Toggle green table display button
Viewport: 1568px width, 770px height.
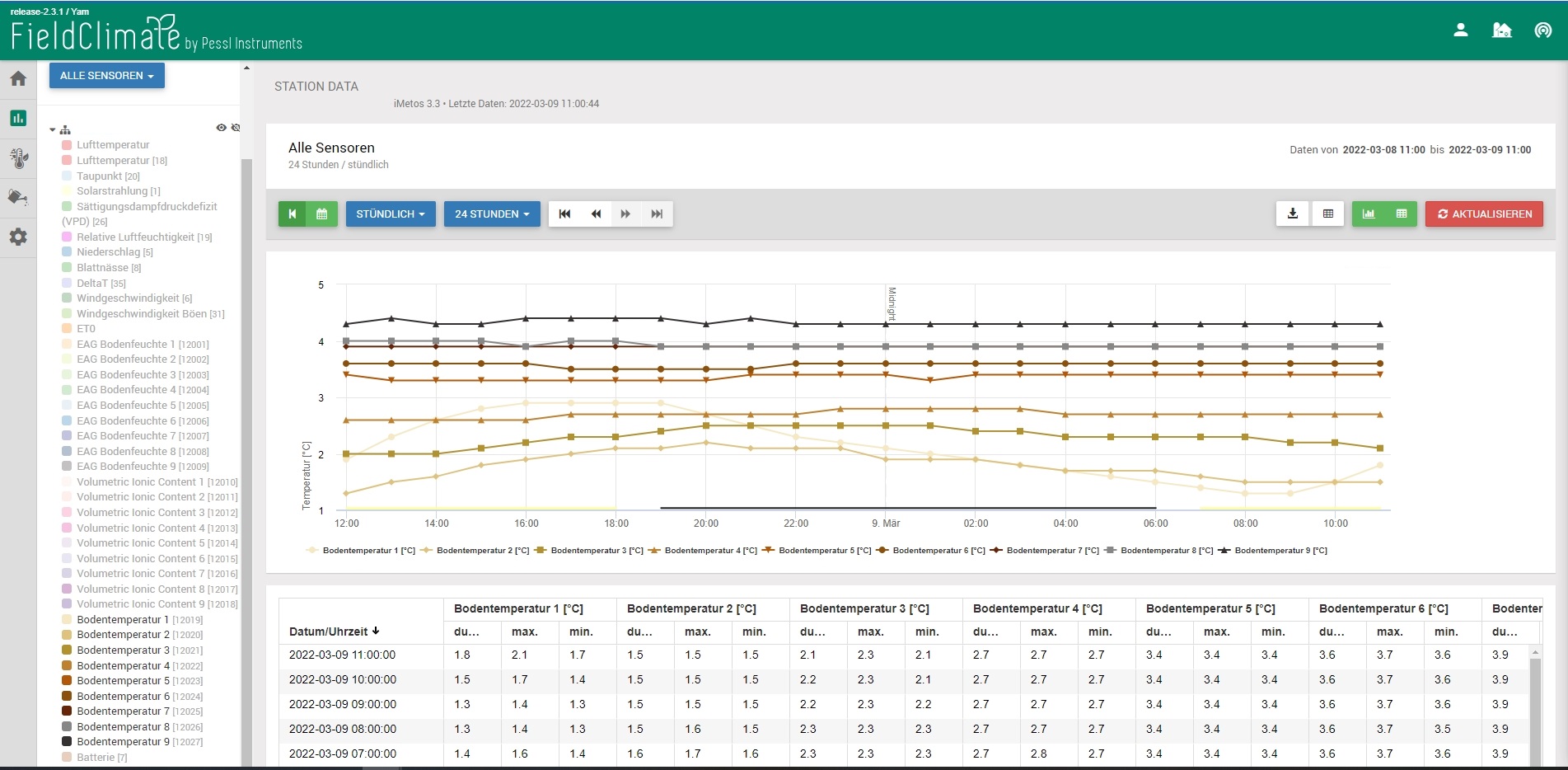(1401, 214)
